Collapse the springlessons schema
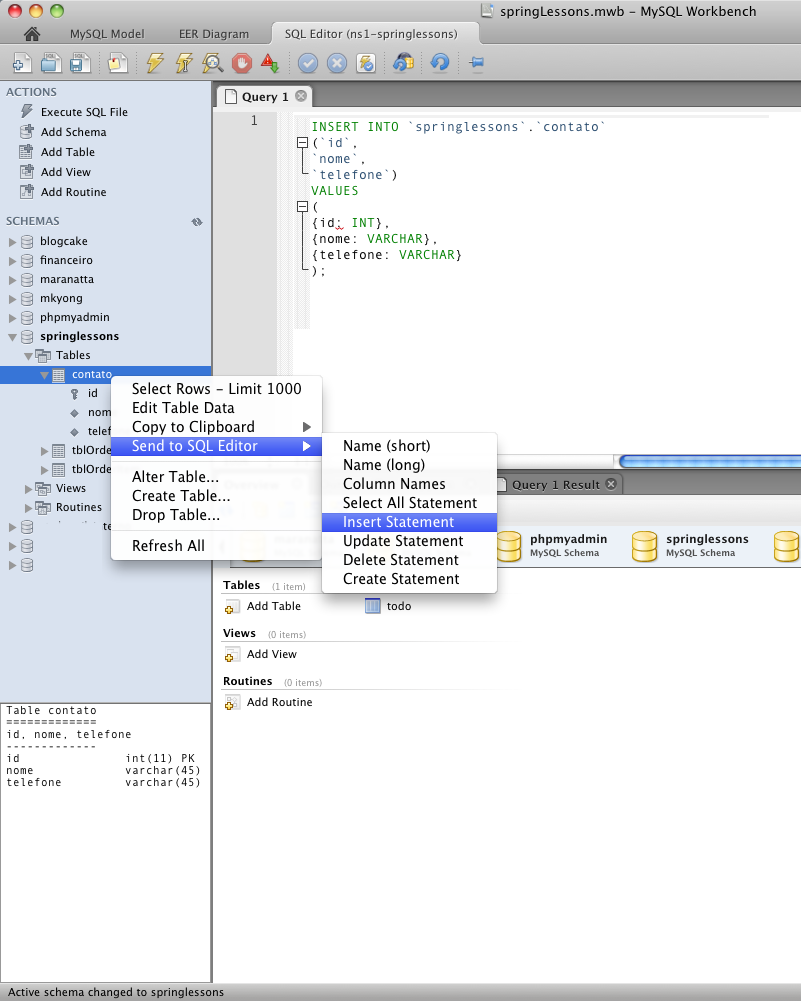This screenshot has height=1001, width=801. click(12, 337)
